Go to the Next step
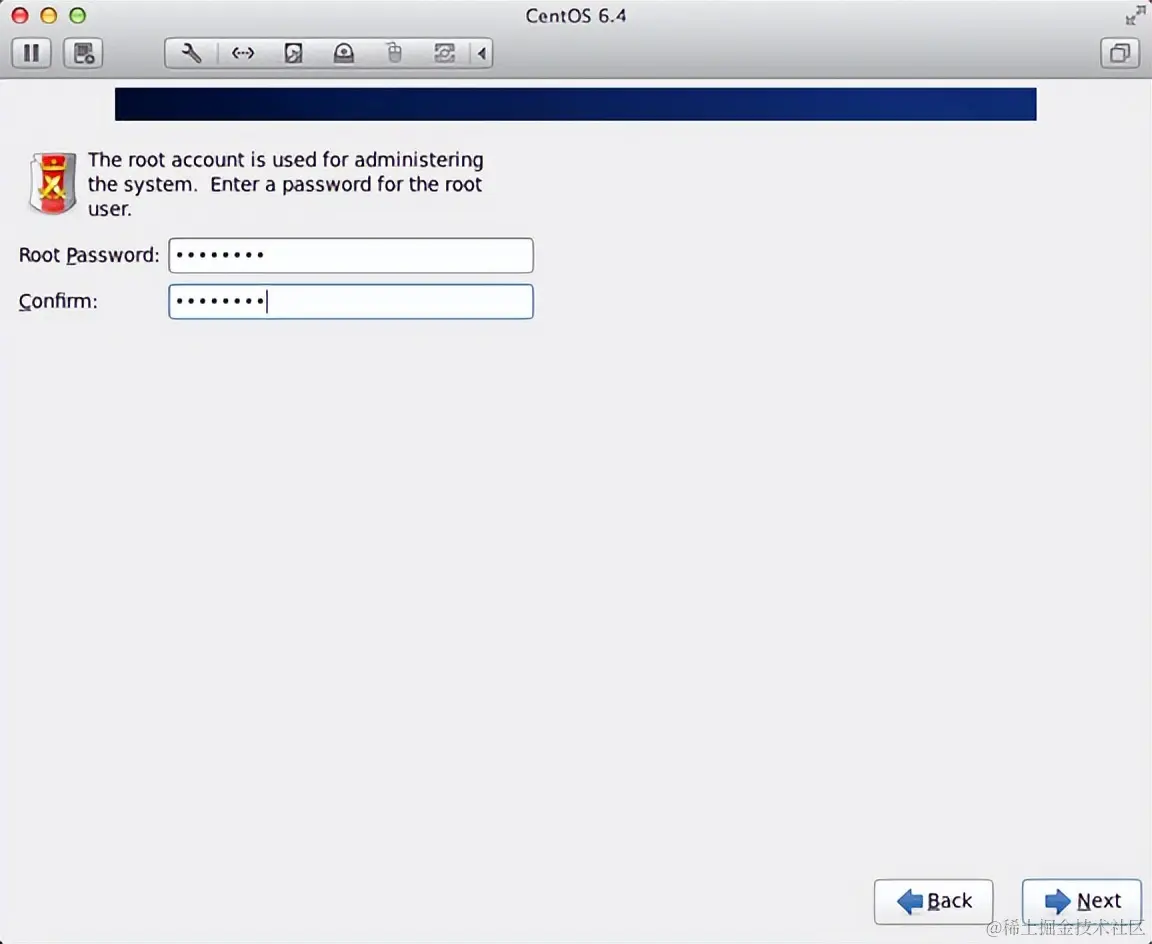The image size is (1152, 944). click(x=1081, y=901)
